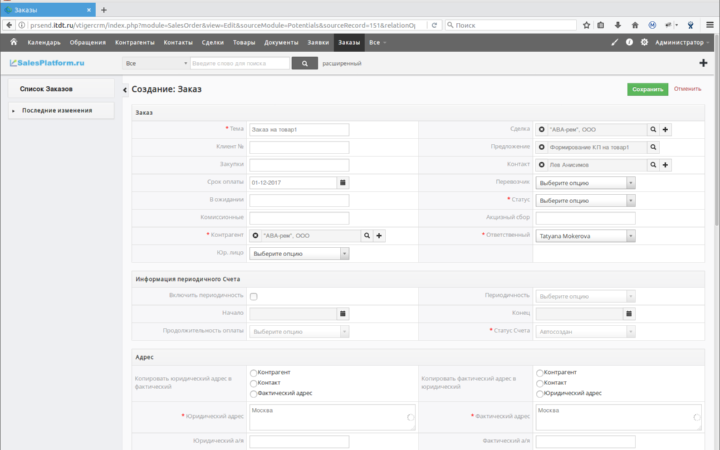Click the global search magnifier button

(x=304, y=63)
